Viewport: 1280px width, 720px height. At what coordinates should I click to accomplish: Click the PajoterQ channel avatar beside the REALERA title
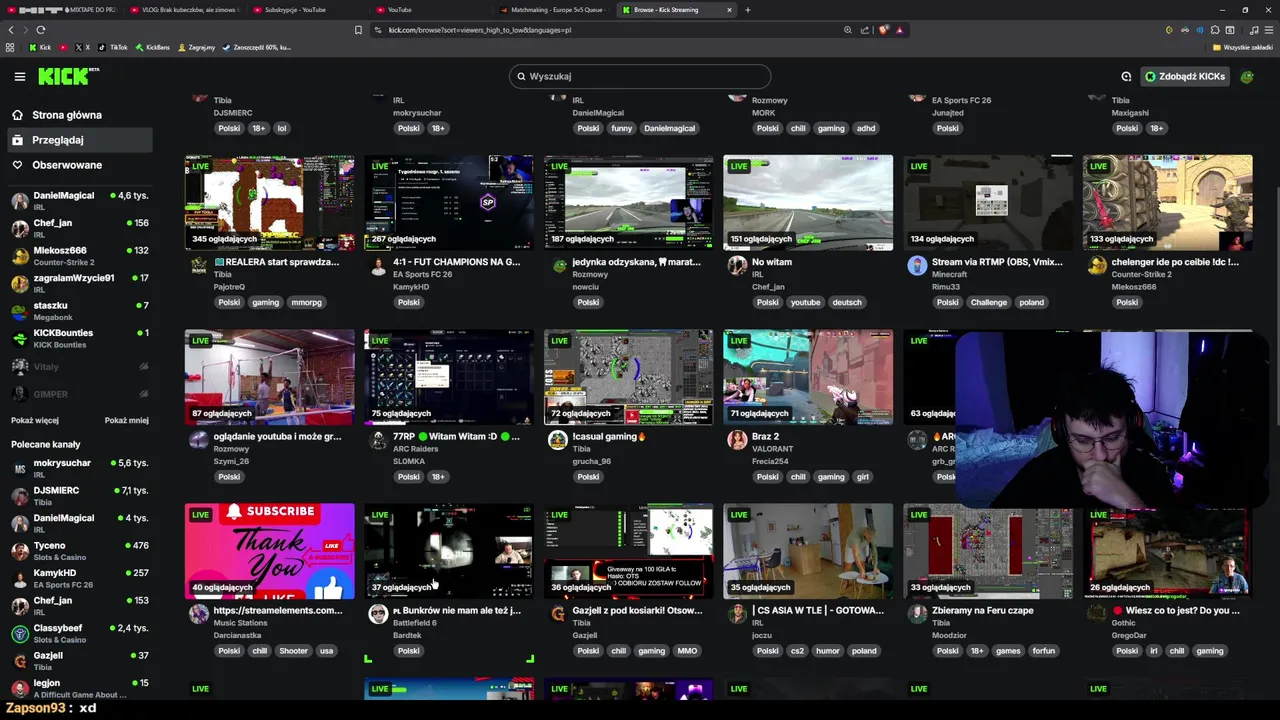(198, 265)
